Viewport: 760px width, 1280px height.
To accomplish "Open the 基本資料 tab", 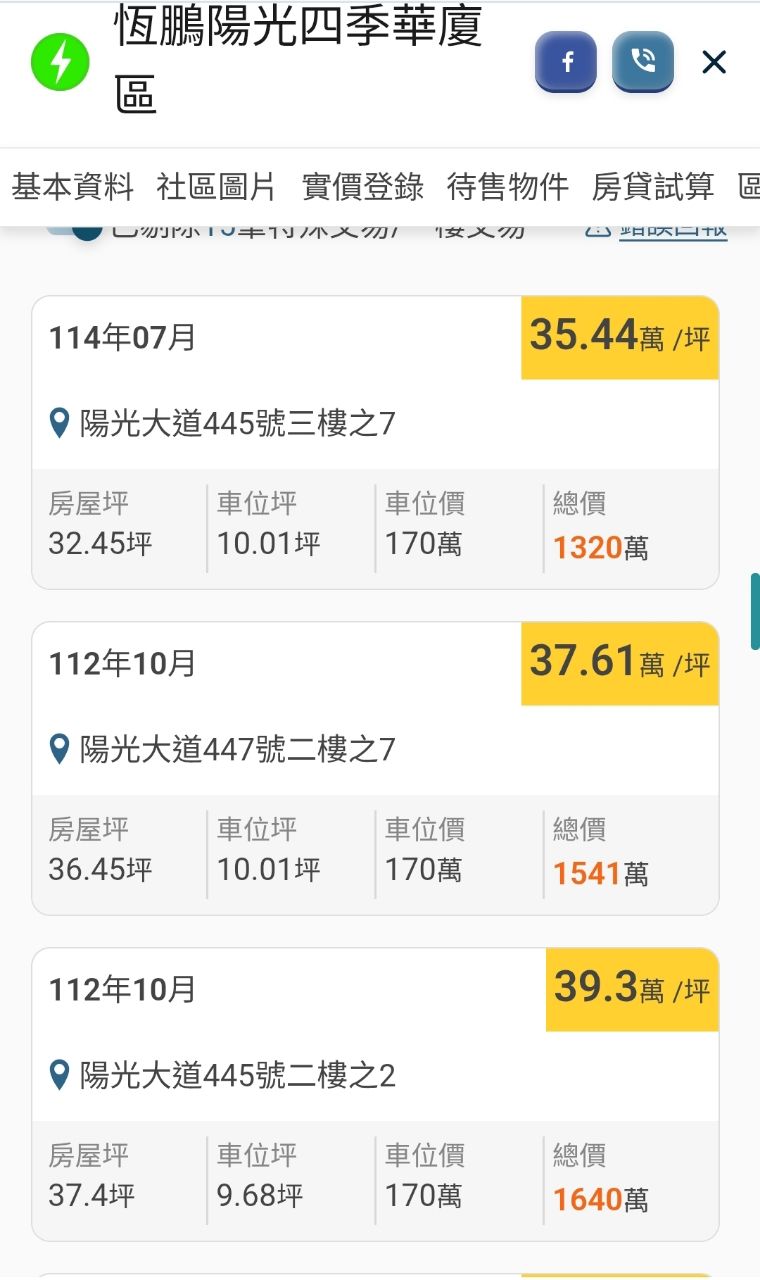I will (x=72, y=186).
